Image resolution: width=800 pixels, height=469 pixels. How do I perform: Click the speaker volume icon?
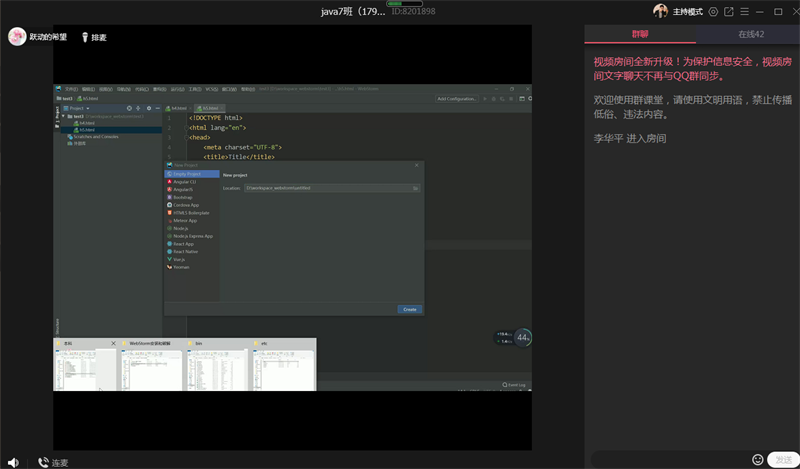(12, 462)
